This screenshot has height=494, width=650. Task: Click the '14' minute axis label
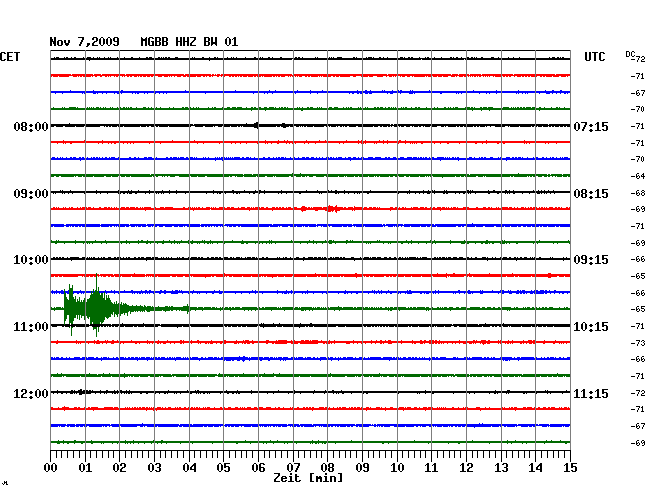click(535, 467)
